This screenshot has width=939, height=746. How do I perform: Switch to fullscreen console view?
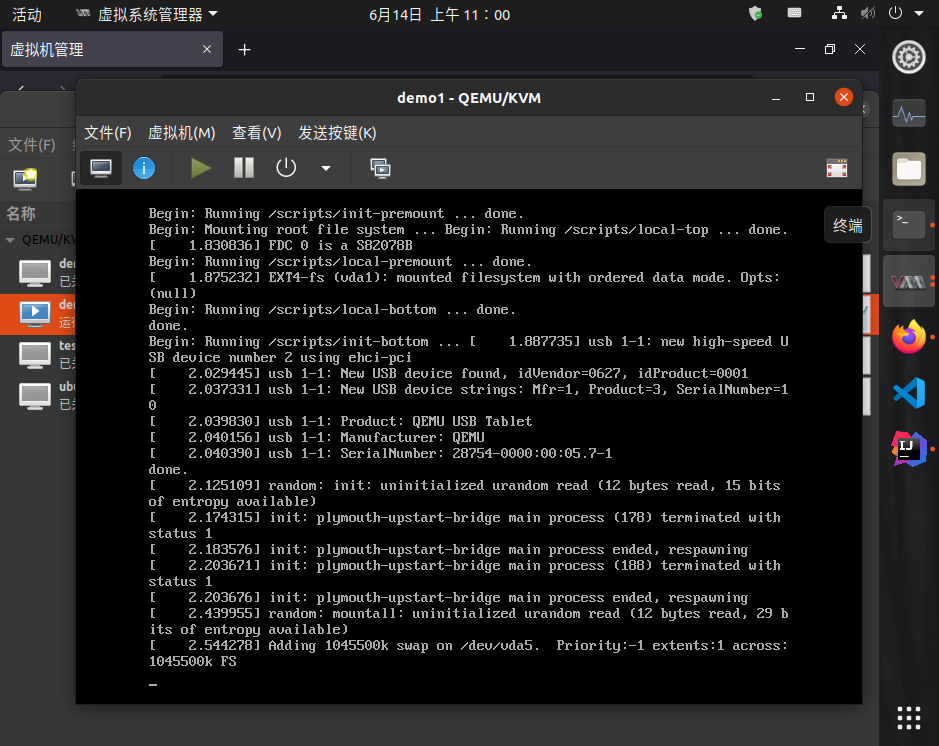pos(837,168)
